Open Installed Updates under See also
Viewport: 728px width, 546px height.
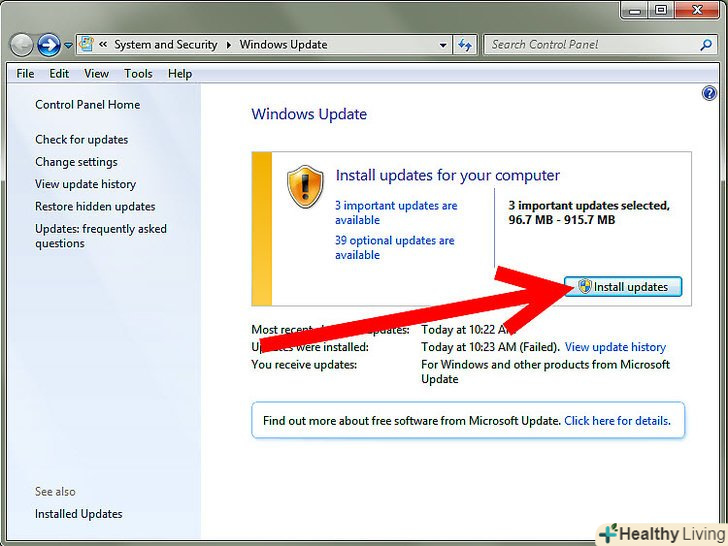78,514
